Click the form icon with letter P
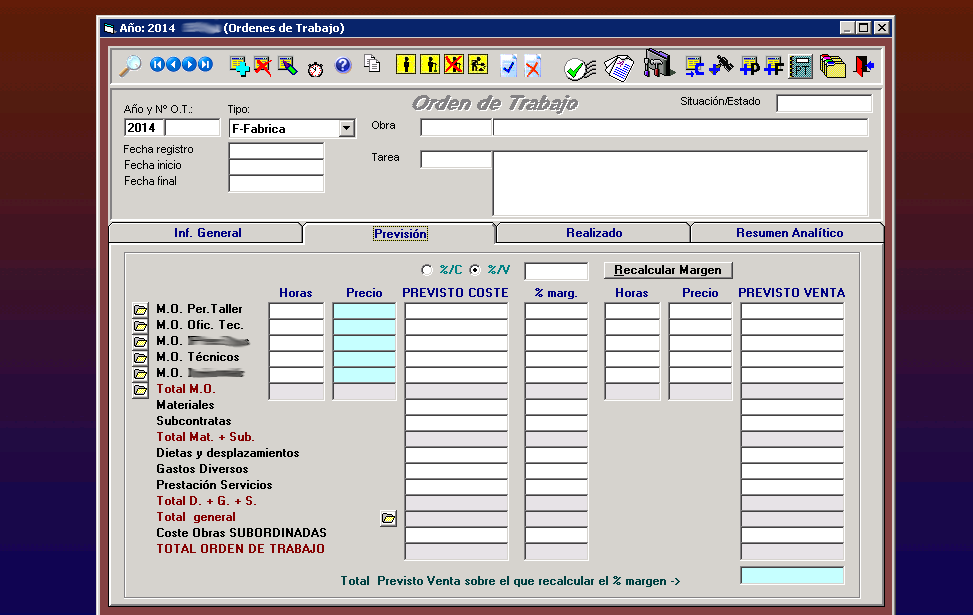Image resolution: width=973 pixels, height=615 pixels. [750, 66]
